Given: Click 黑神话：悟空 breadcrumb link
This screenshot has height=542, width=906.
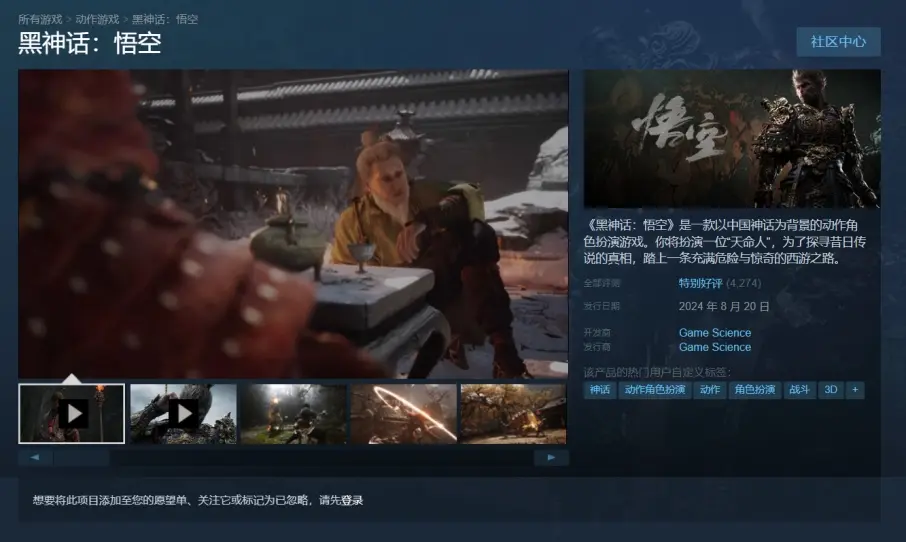Looking at the screenshot, I should pyautogui.click(x=165, y=19).
